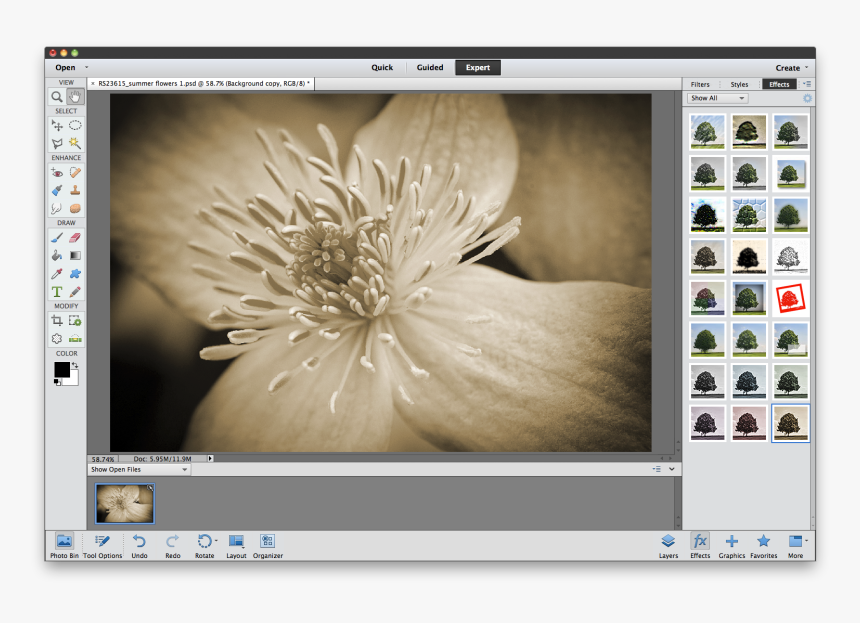Pick the Horizontal Type tool

56,291
